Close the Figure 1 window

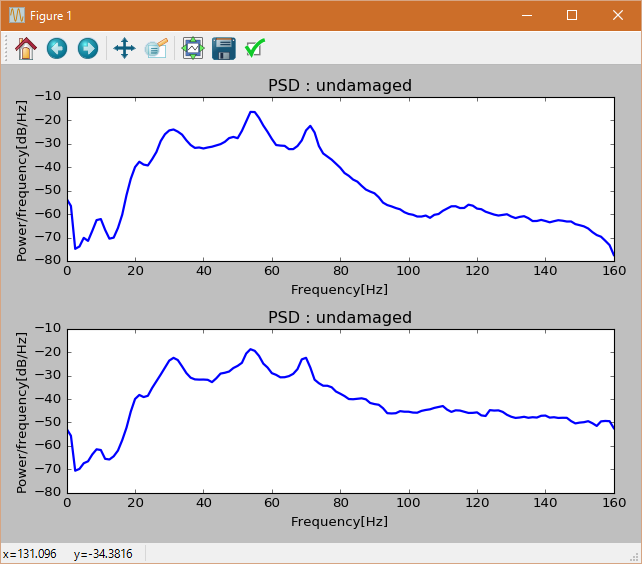(x=618, y=16)
